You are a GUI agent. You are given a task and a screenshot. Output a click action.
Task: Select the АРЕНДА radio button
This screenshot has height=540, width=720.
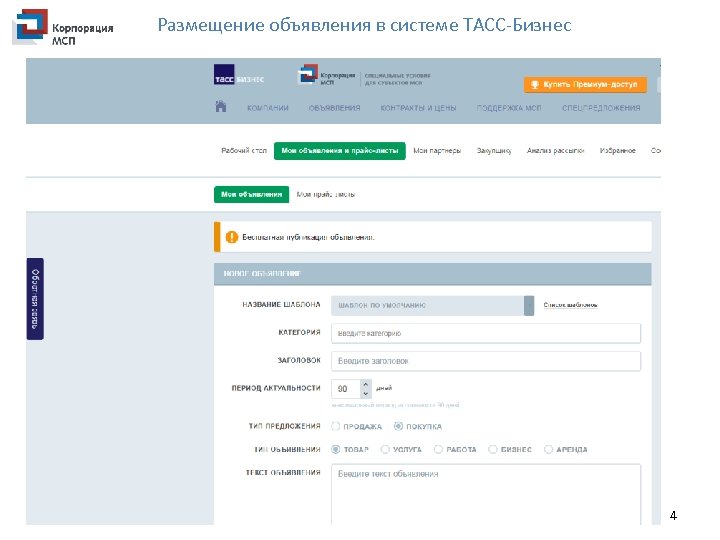pos(548,450)
